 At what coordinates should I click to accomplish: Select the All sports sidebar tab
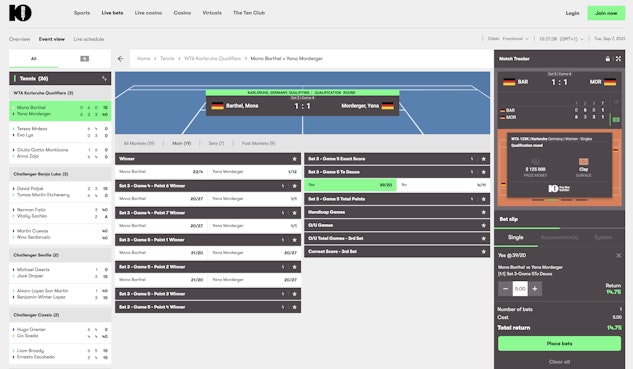pos(34,59)
